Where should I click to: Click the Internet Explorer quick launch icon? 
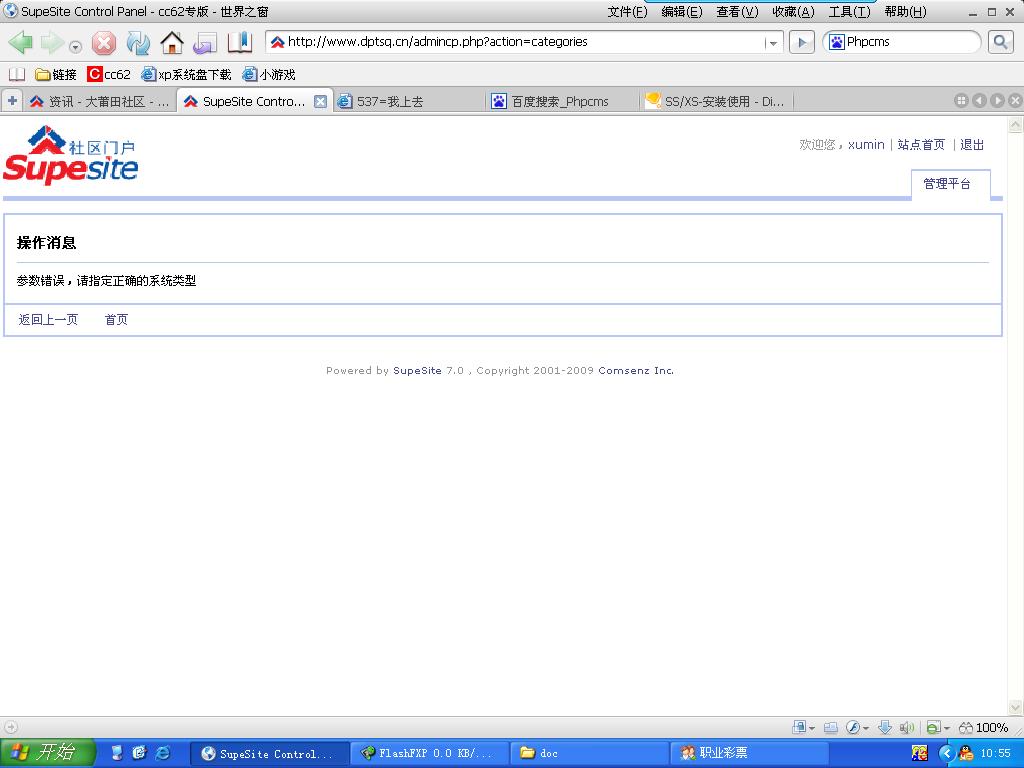[x=163, y=753]
